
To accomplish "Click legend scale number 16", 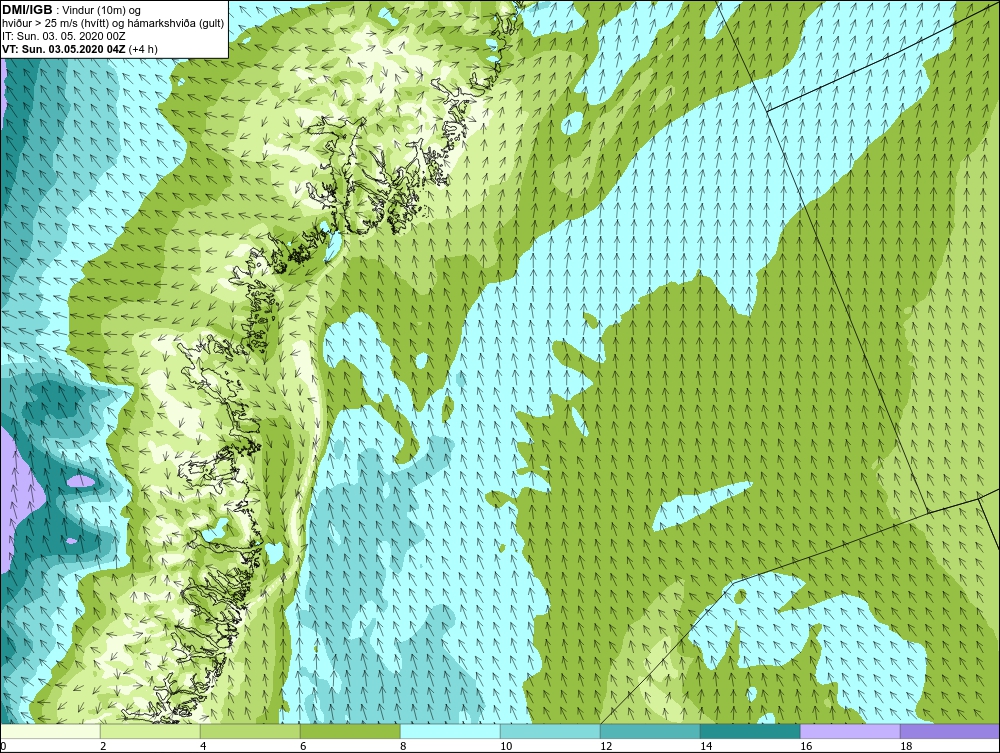I will (x=806, y=746).
